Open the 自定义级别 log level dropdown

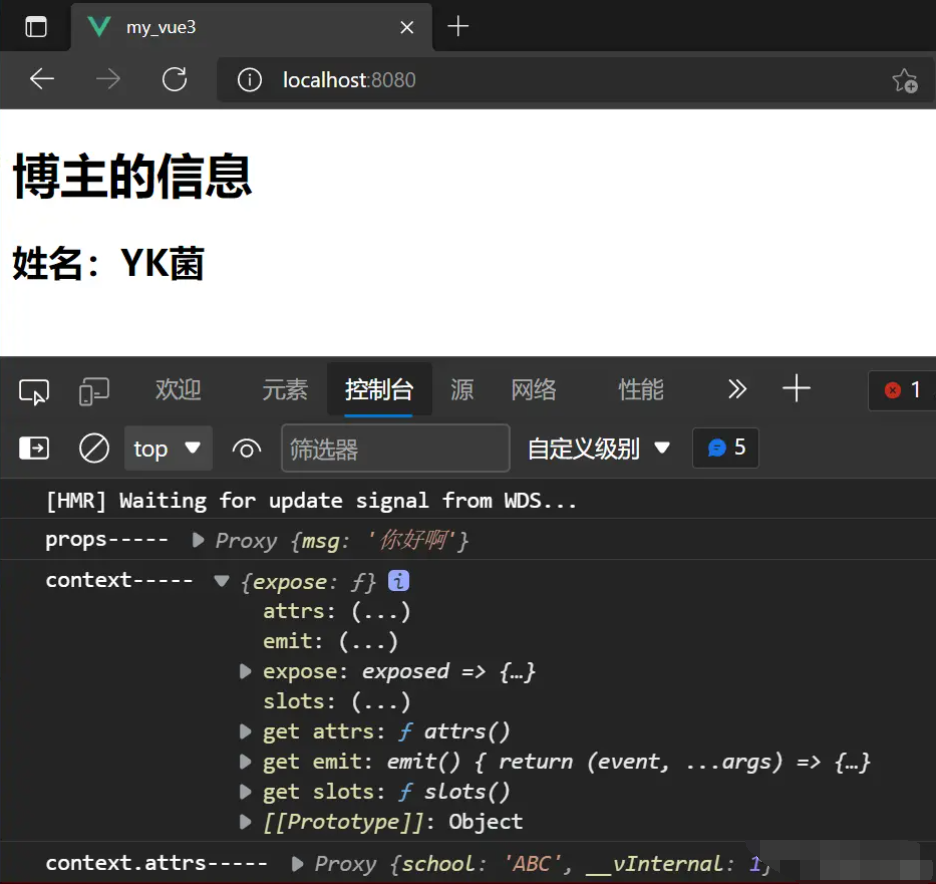(x=599, y=448)
